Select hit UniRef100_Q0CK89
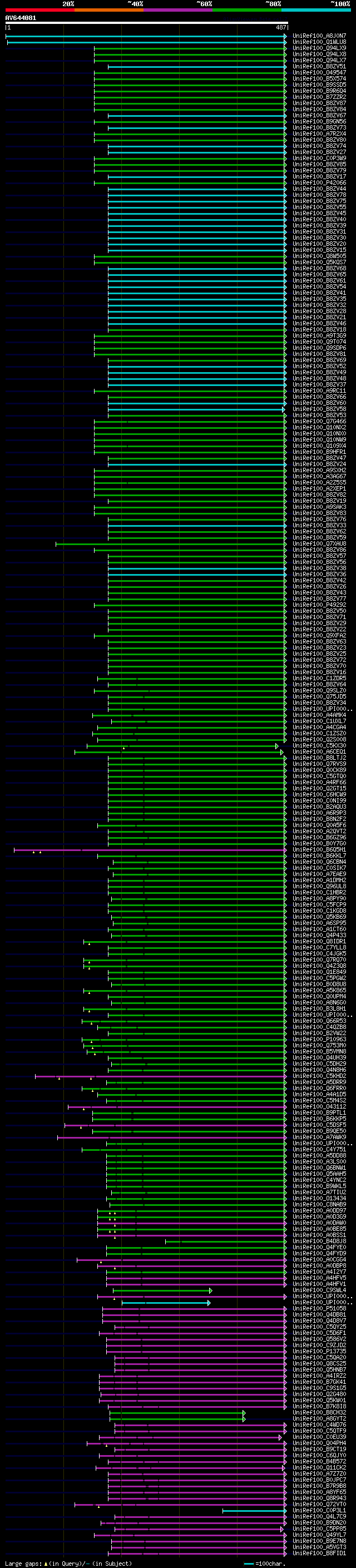This screenshot has width=356, height=1568. click(x=319, y=770)
